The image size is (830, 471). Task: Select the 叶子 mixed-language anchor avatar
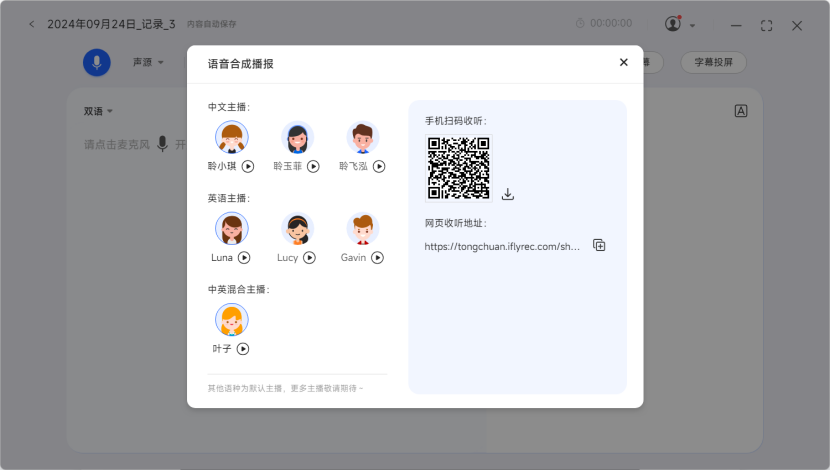tap(231, 320)
